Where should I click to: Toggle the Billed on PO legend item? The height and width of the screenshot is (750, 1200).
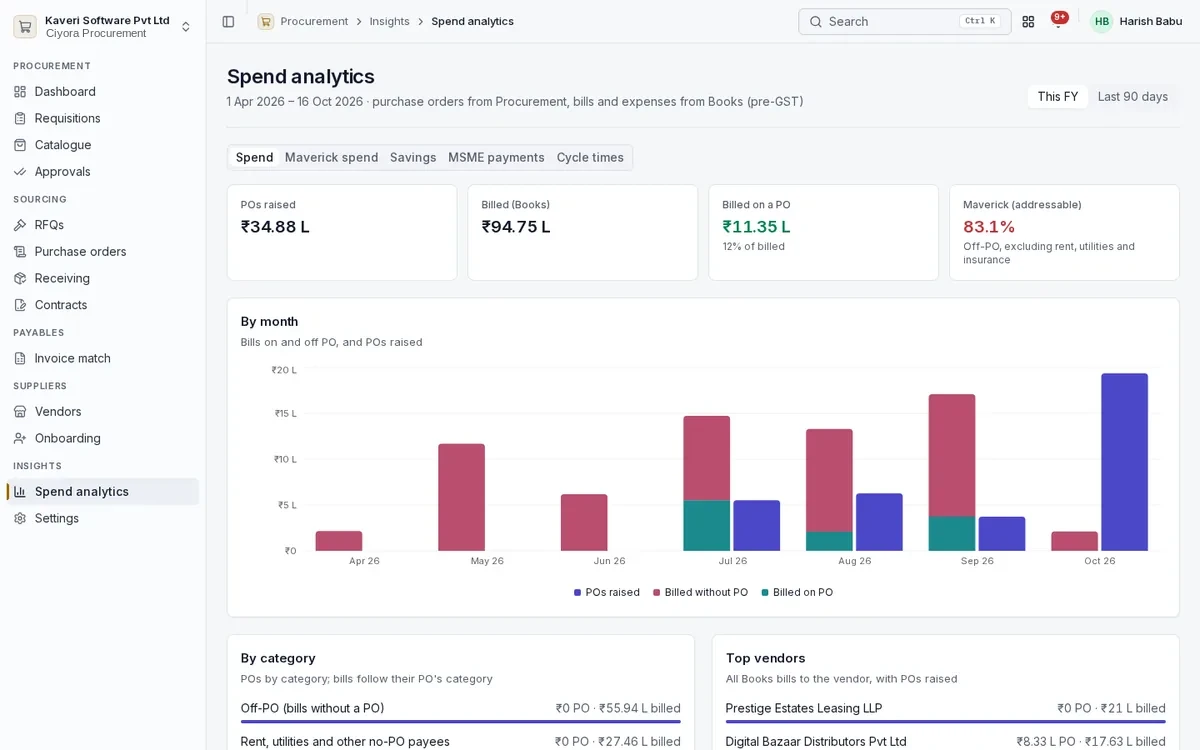(797, 593)
